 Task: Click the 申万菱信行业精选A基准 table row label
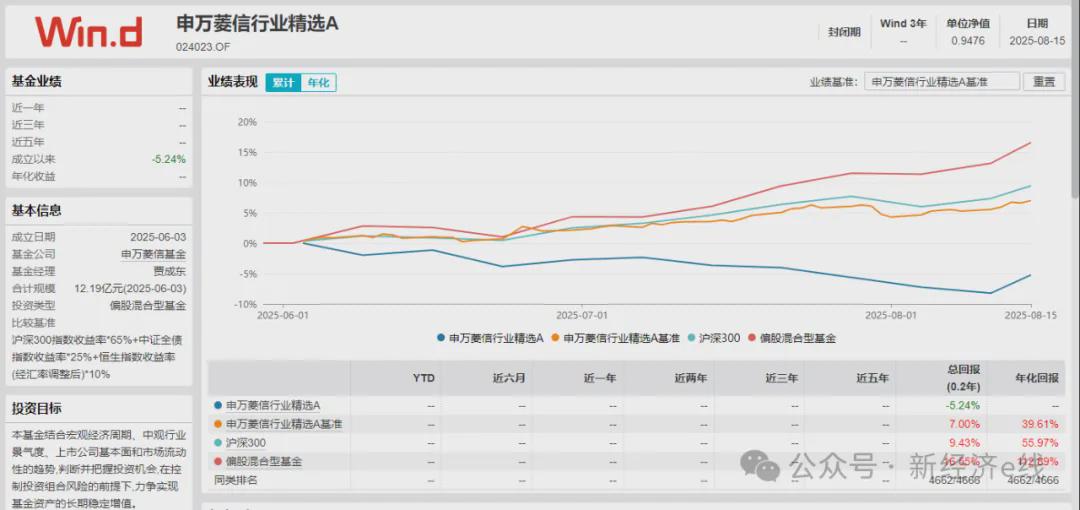click(284, 423)
